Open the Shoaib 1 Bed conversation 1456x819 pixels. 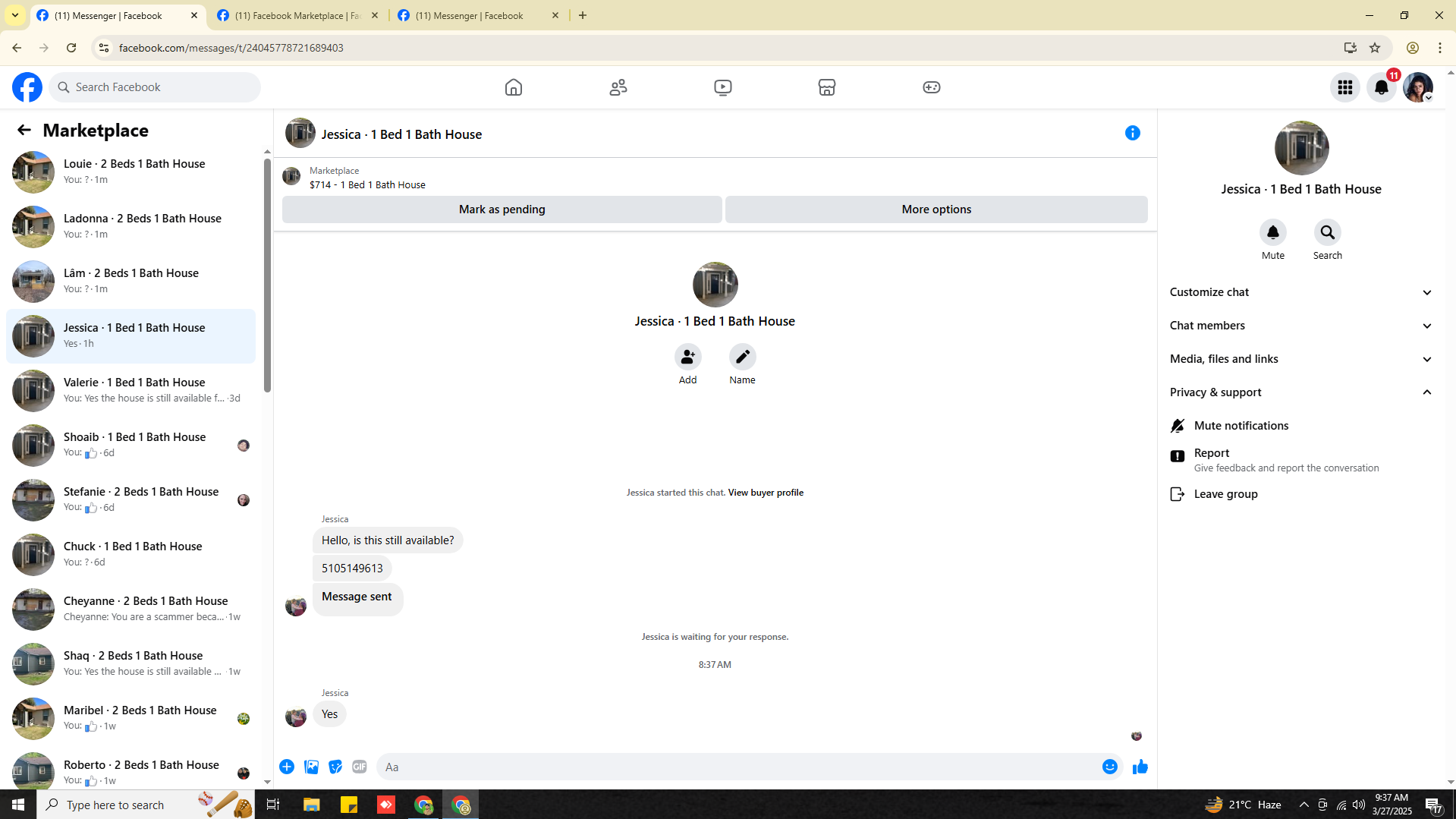[x=131, y=446]
